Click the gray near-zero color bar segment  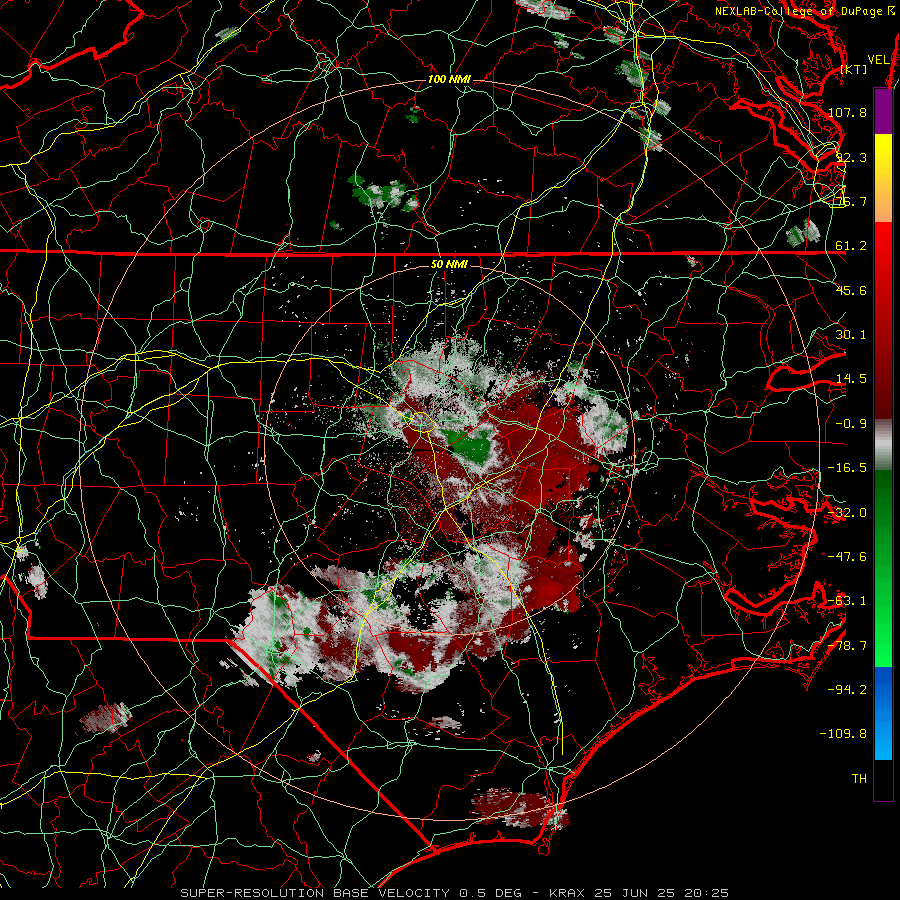coord(883,445)
